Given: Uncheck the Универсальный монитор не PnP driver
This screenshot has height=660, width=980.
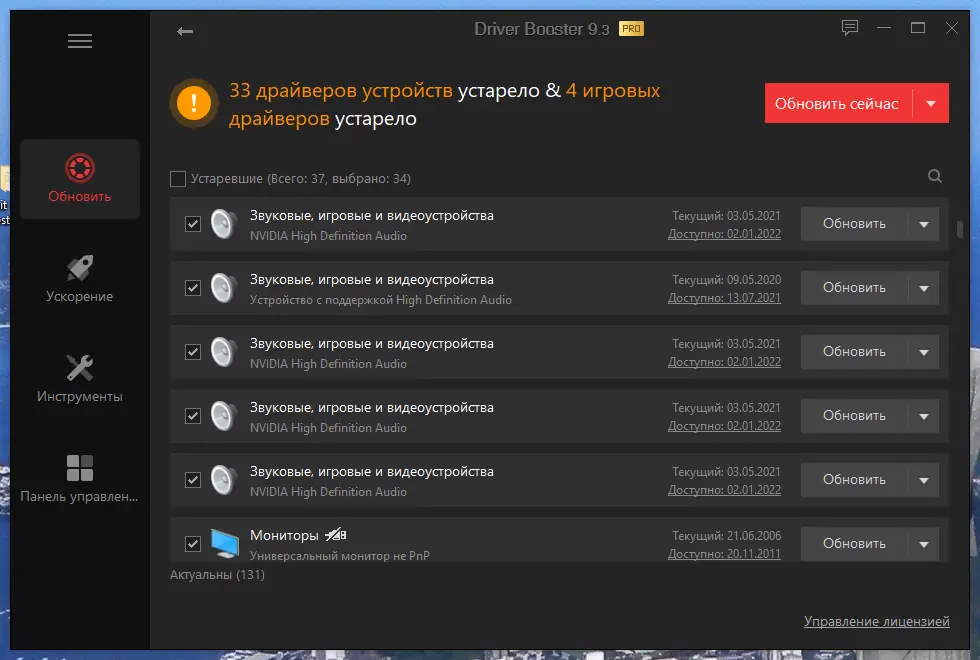Looking at the screenshot, I should (192, 544).
